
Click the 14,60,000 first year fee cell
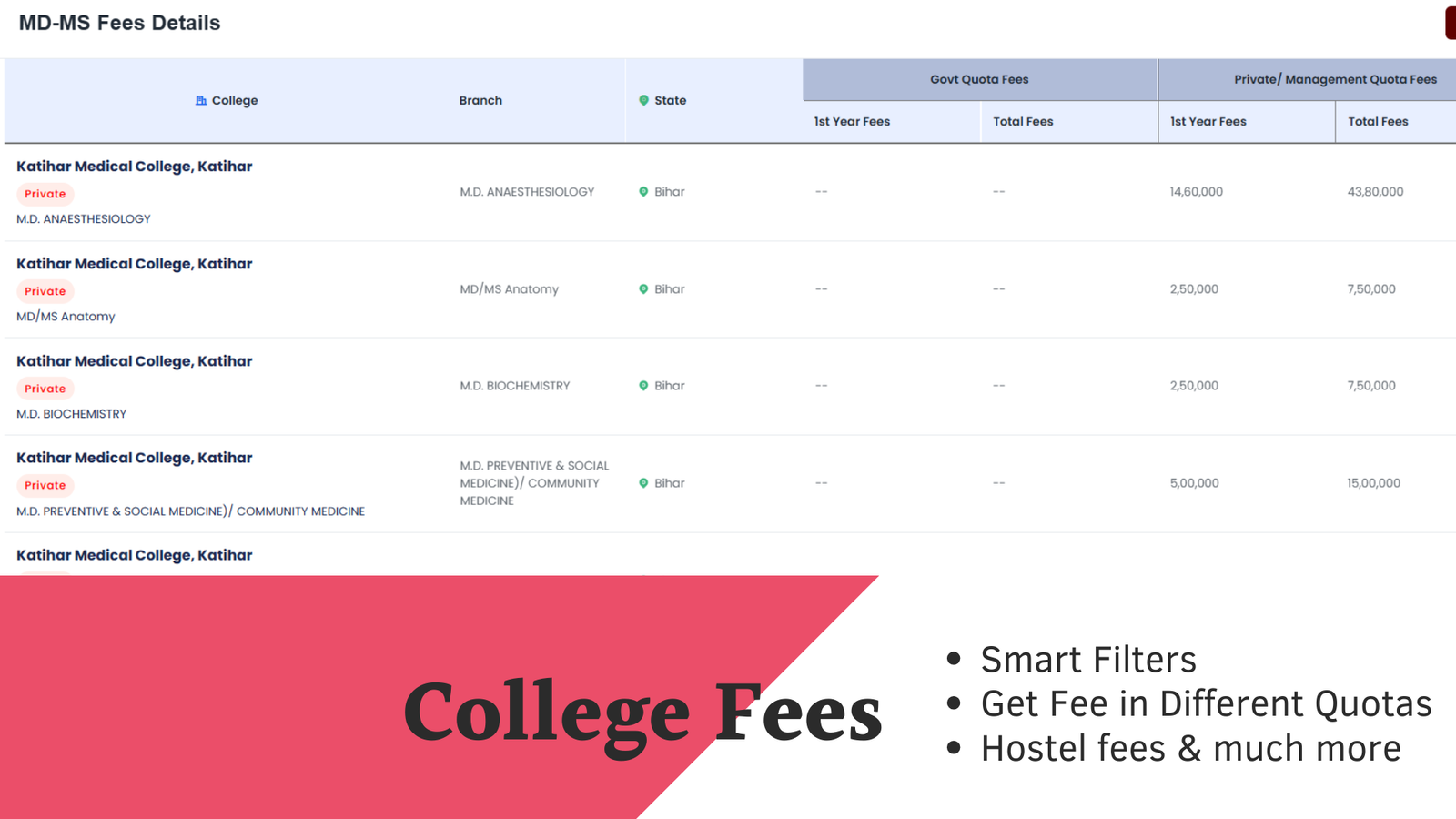1196,192
